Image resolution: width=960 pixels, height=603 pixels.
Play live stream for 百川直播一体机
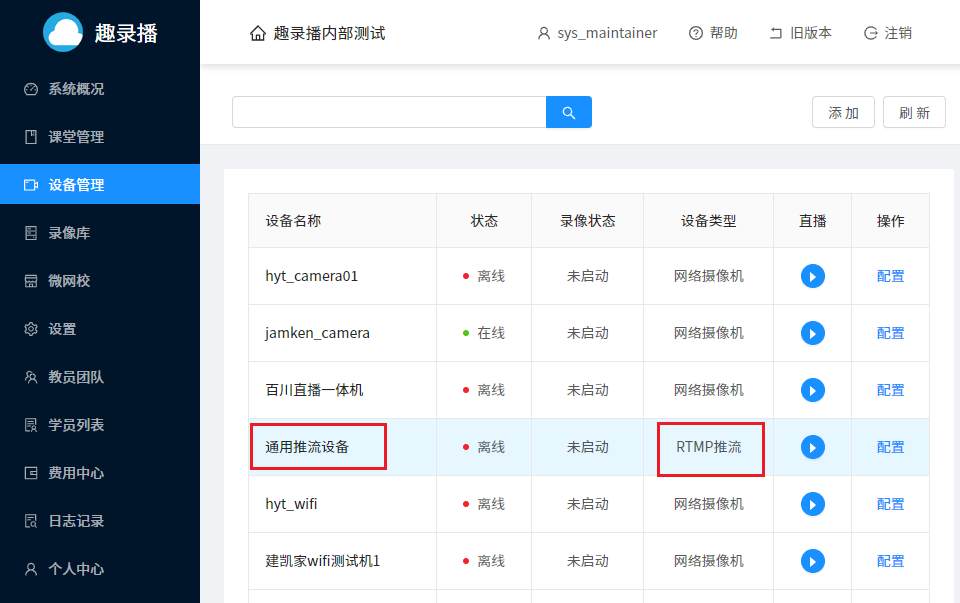click(x=812, y=390)
